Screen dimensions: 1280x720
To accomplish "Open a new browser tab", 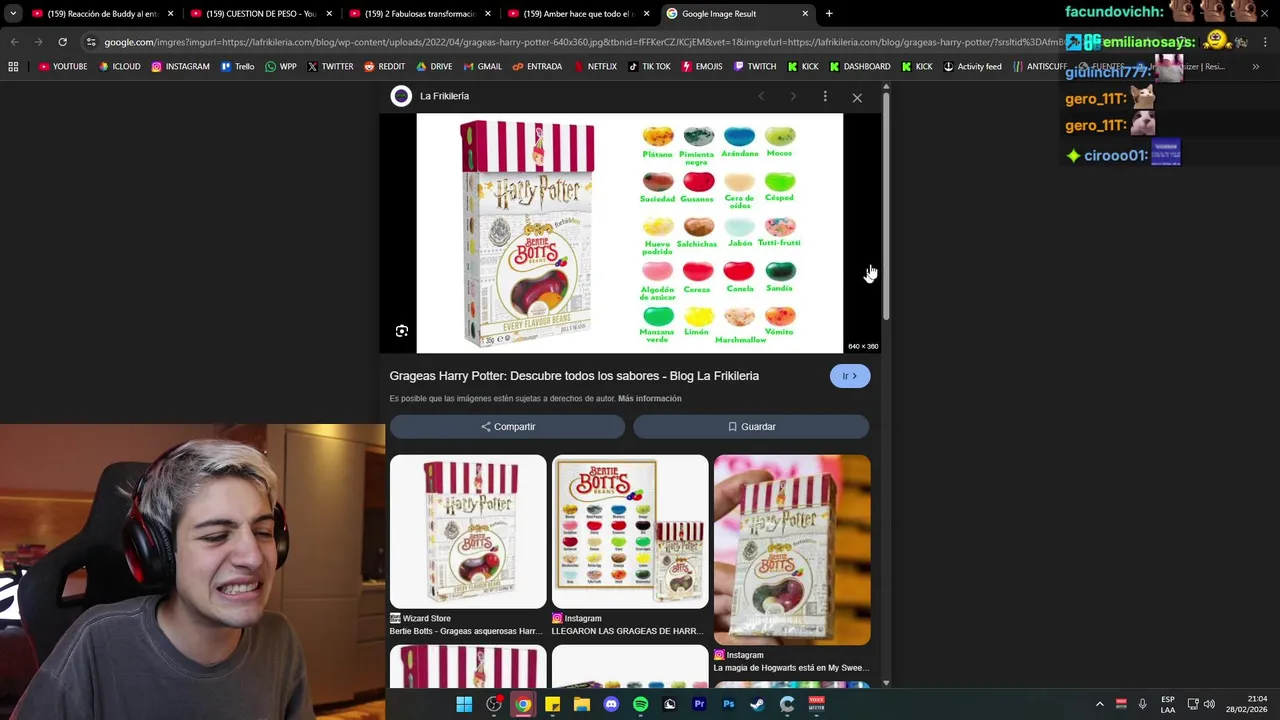I will pos(829,14).
